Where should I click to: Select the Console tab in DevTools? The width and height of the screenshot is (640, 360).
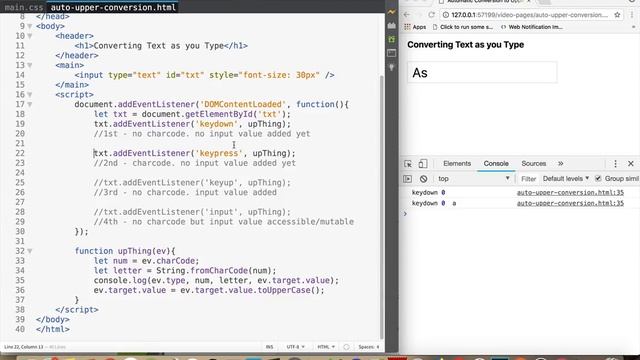coord(496,164)
